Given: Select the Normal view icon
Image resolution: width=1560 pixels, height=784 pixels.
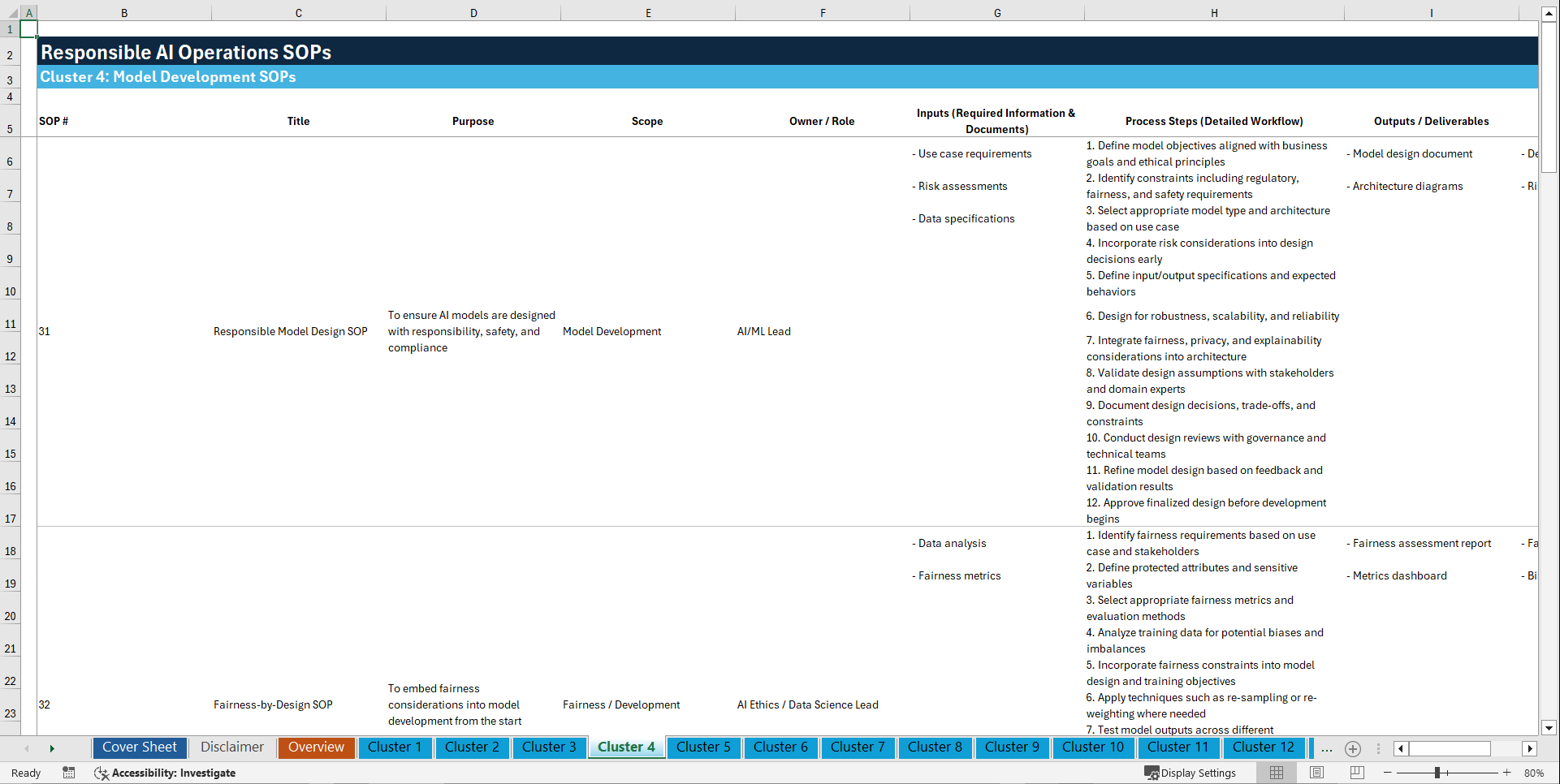Looking at the screenshot, I should click(1276, 773).
